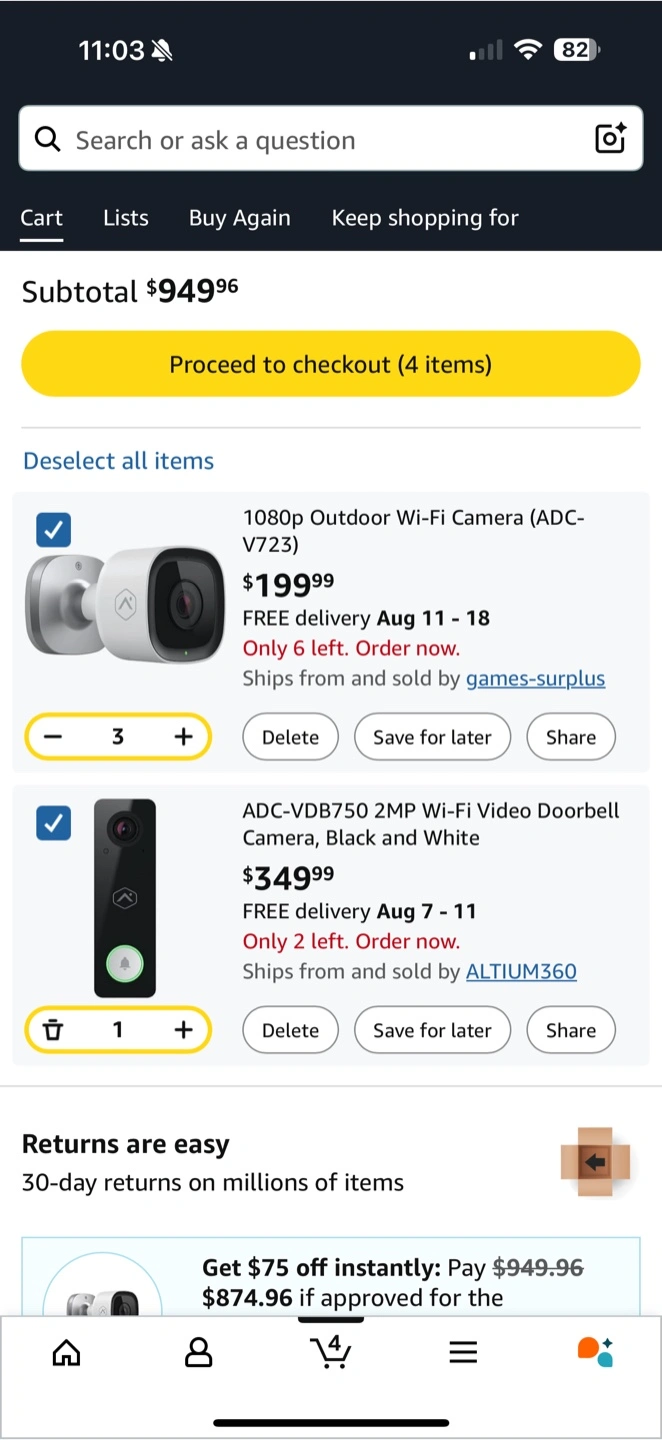Open the Buy Again tab
662x1440 pixels.
[240, 218]
